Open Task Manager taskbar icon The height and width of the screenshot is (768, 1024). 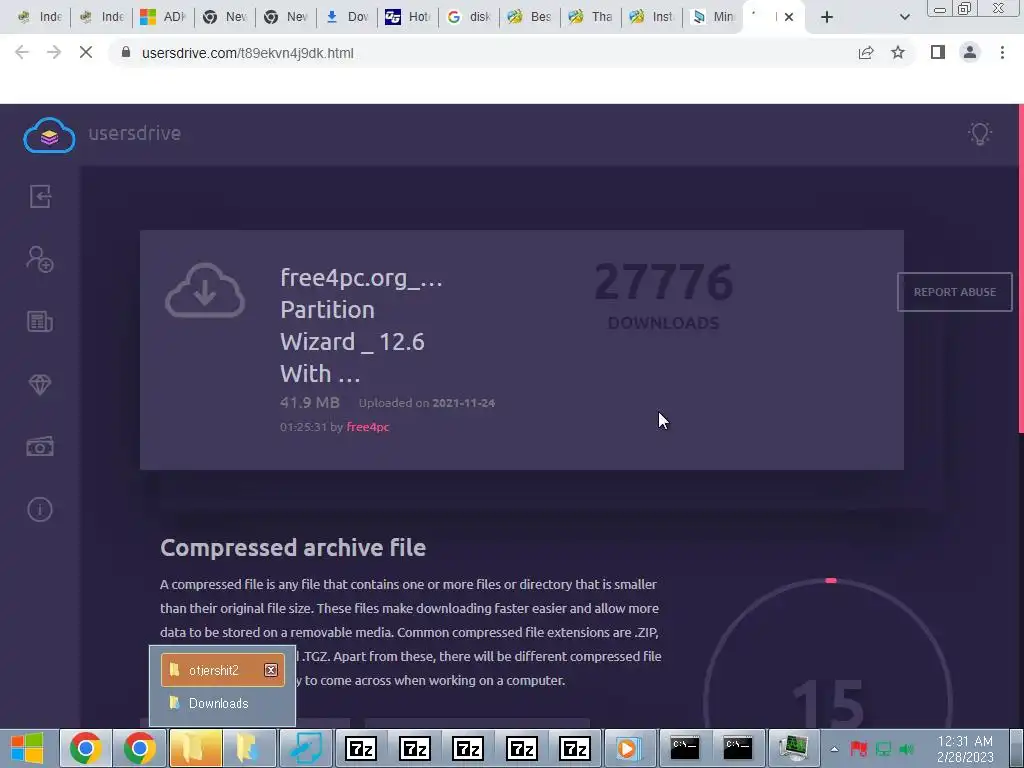(x=792, y=748)
